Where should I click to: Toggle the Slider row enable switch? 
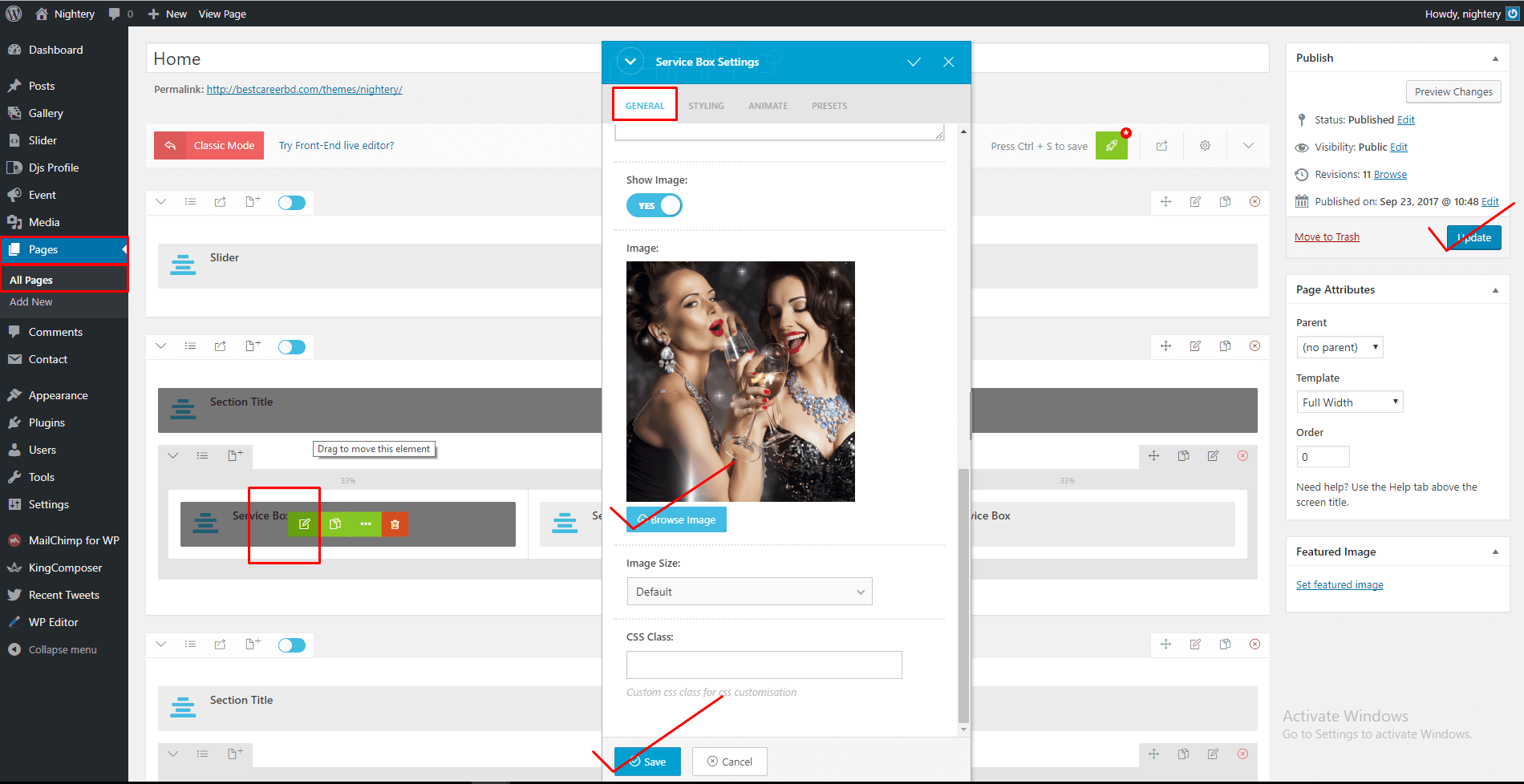292,203
